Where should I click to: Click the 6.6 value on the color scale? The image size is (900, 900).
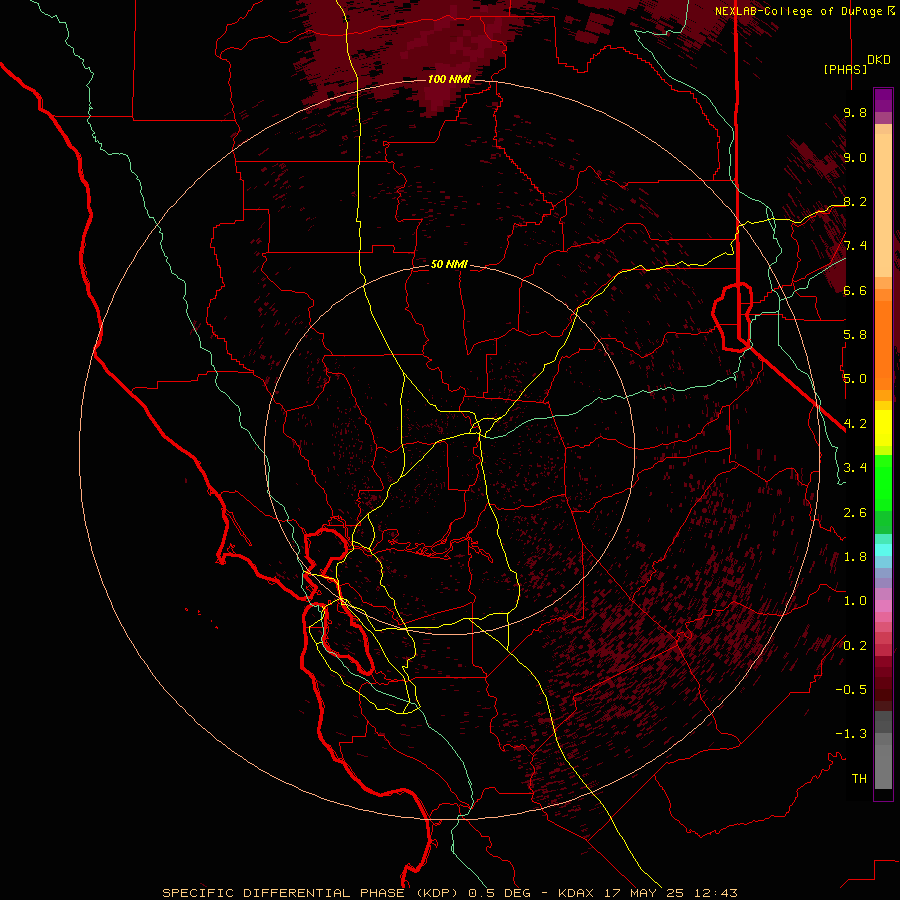(855, 291)
